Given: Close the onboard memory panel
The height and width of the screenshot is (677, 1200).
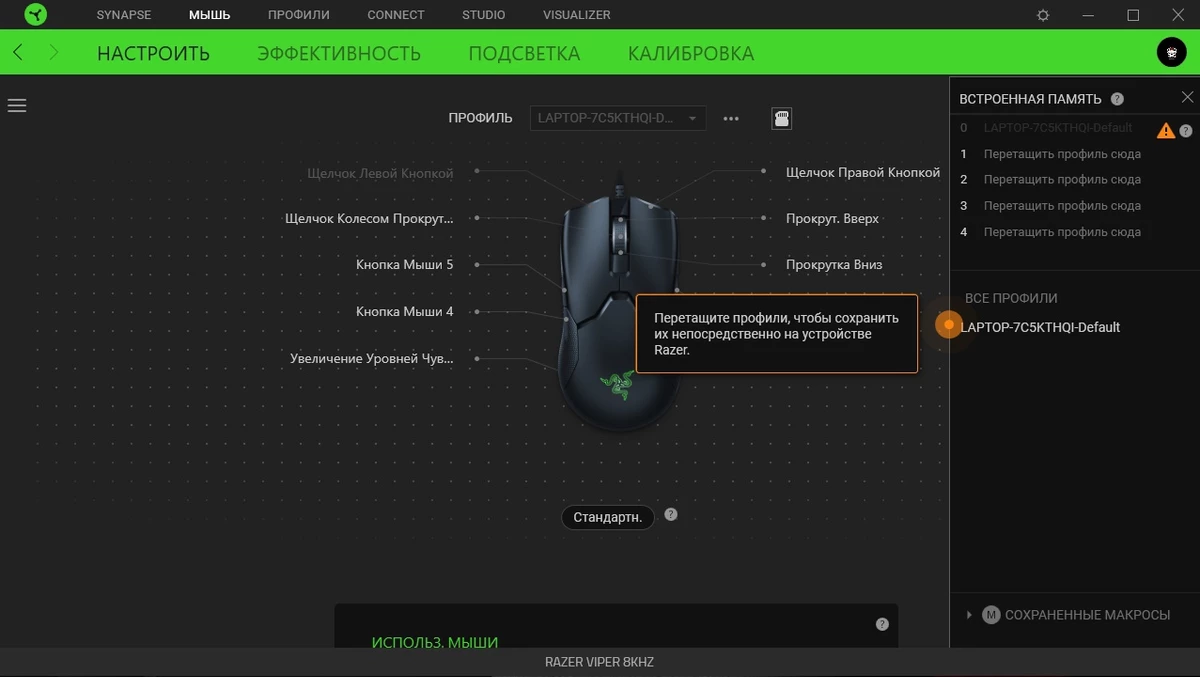Looking at the screenshot, I should 1187,97.
